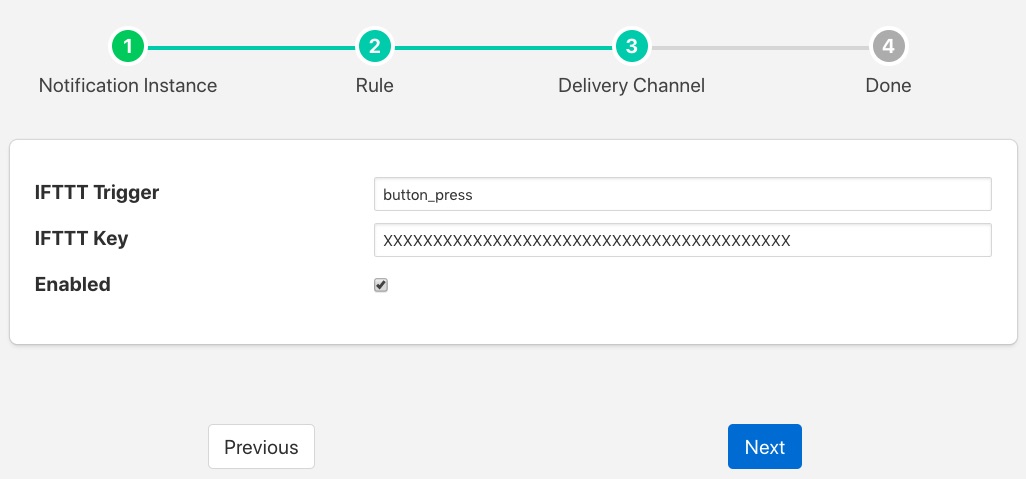
Task: Click progress line between steps 2 and 3
Action: tap(502, 47)
